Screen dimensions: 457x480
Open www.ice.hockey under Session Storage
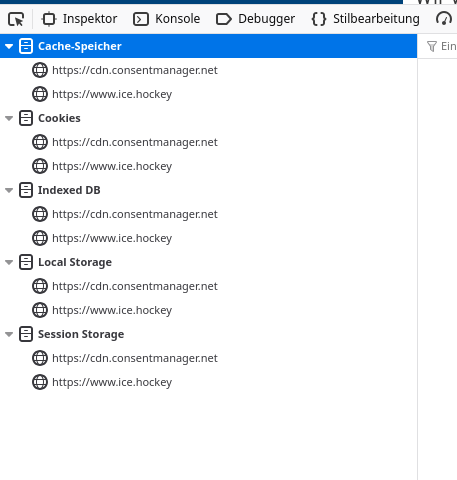[x=112, y=382]
